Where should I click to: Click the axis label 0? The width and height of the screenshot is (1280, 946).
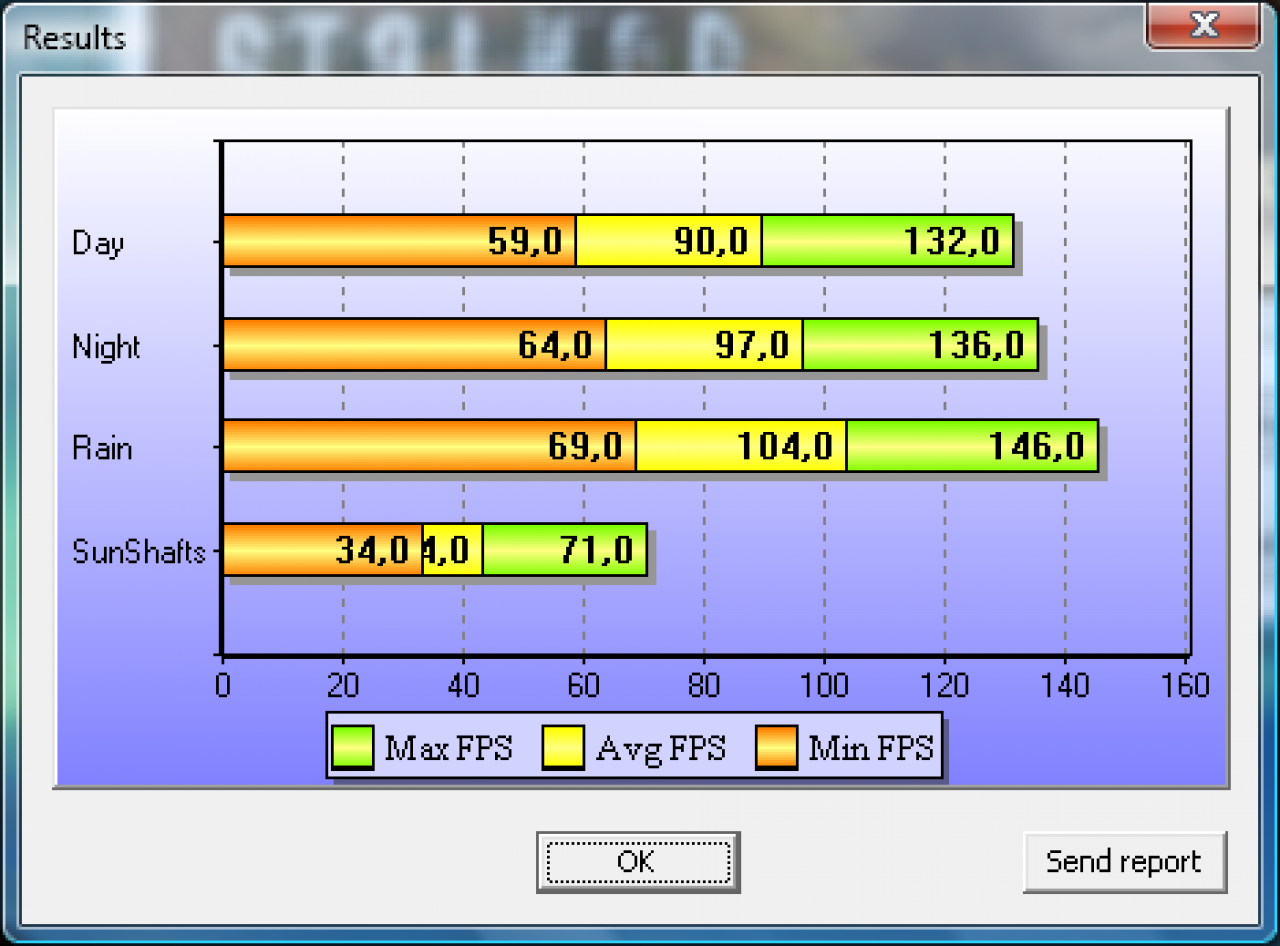click(222, 685)
